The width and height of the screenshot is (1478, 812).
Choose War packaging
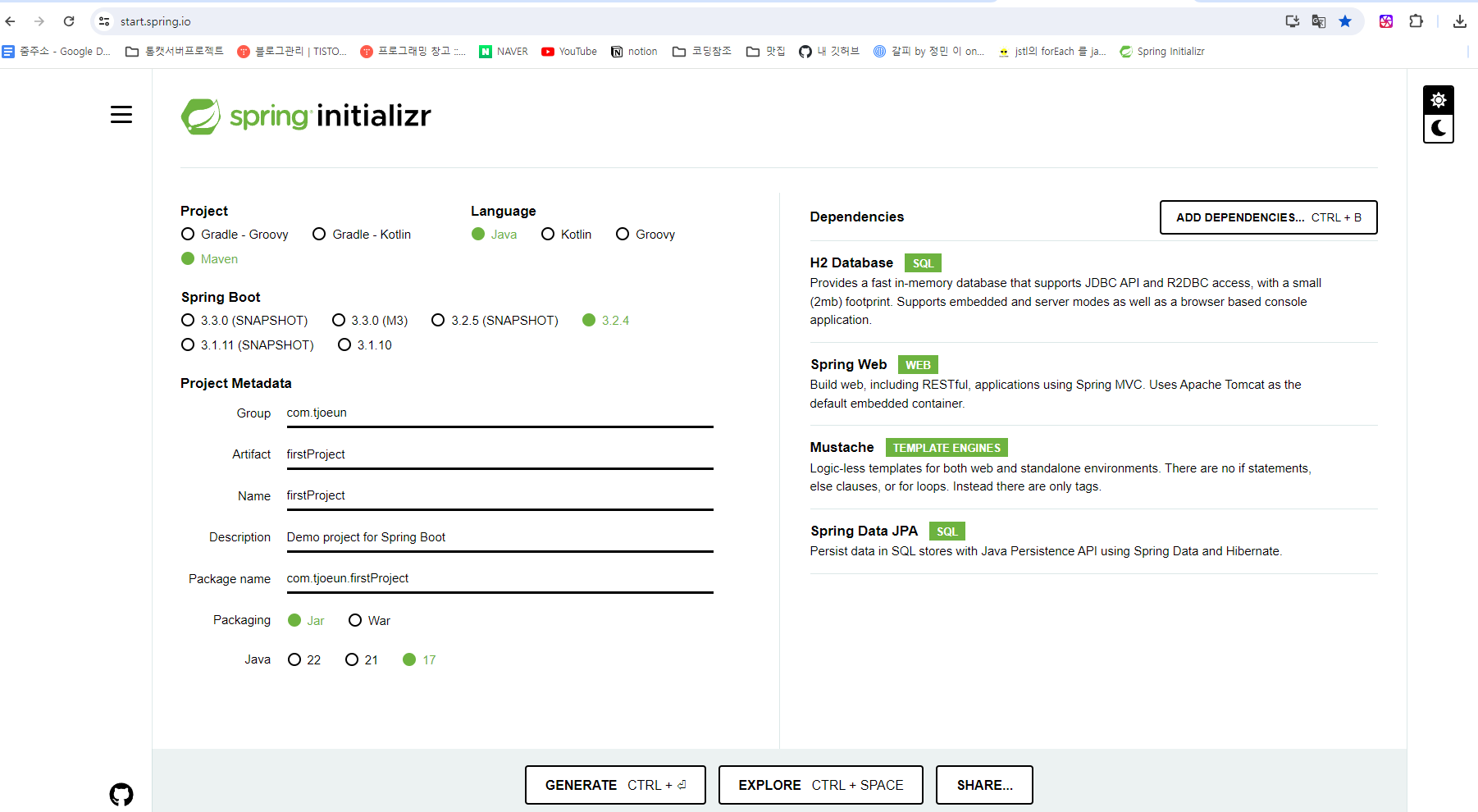[369, 621]
